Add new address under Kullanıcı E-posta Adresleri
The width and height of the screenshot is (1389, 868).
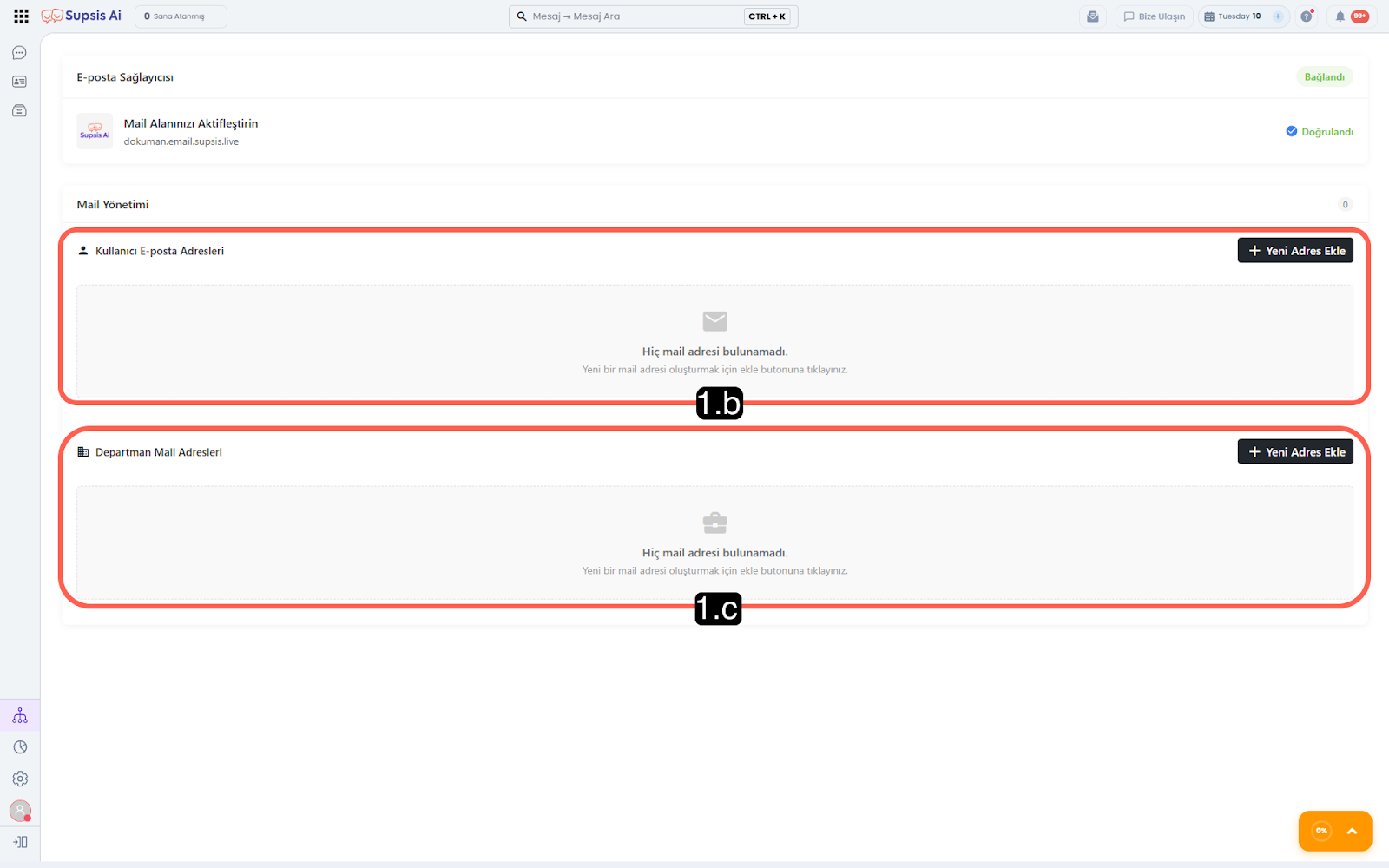click(x=1294, y=251)
